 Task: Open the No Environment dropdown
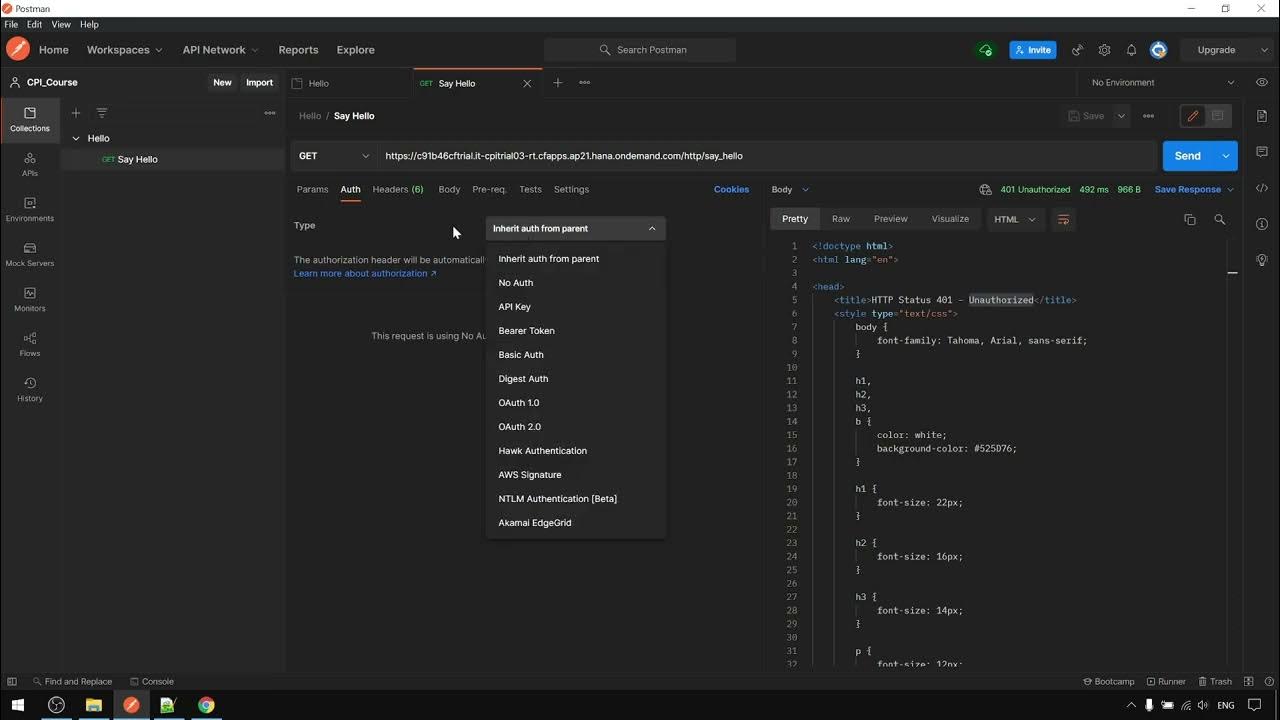[1162, 83]
